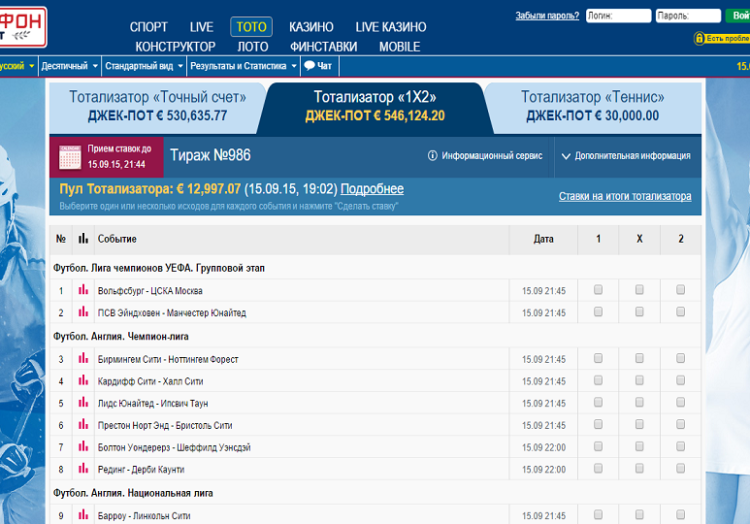Click the statistics column header icon

pyautogui.click(x=83, y=238)
